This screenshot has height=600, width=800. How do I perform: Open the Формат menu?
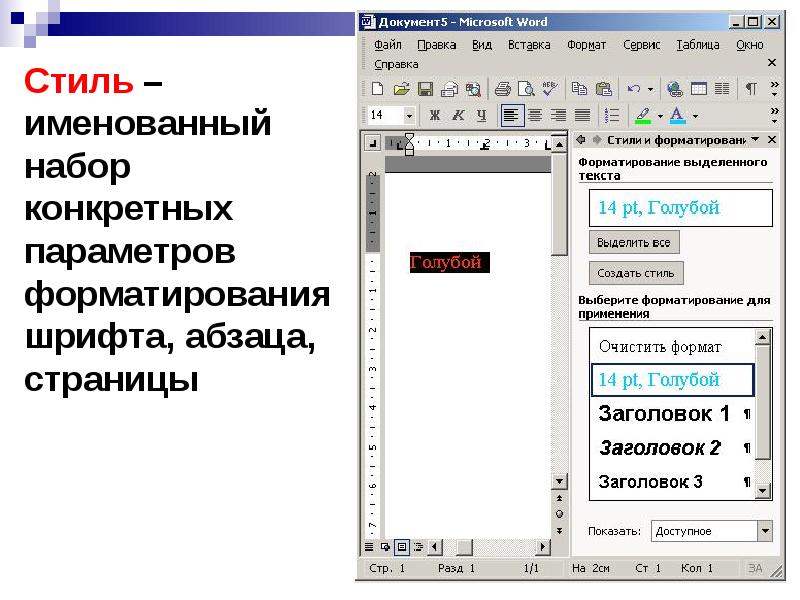coord(586,45)
